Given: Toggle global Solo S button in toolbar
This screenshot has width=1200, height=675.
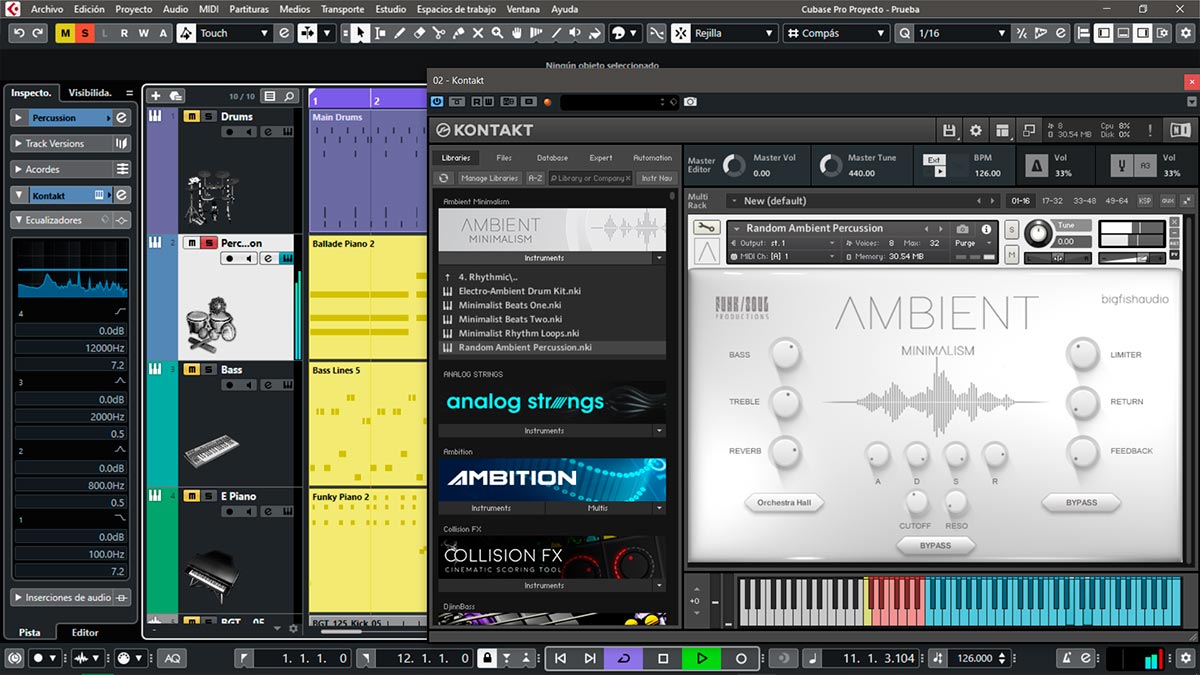Looking at the screenshot, I should point(84,33).
